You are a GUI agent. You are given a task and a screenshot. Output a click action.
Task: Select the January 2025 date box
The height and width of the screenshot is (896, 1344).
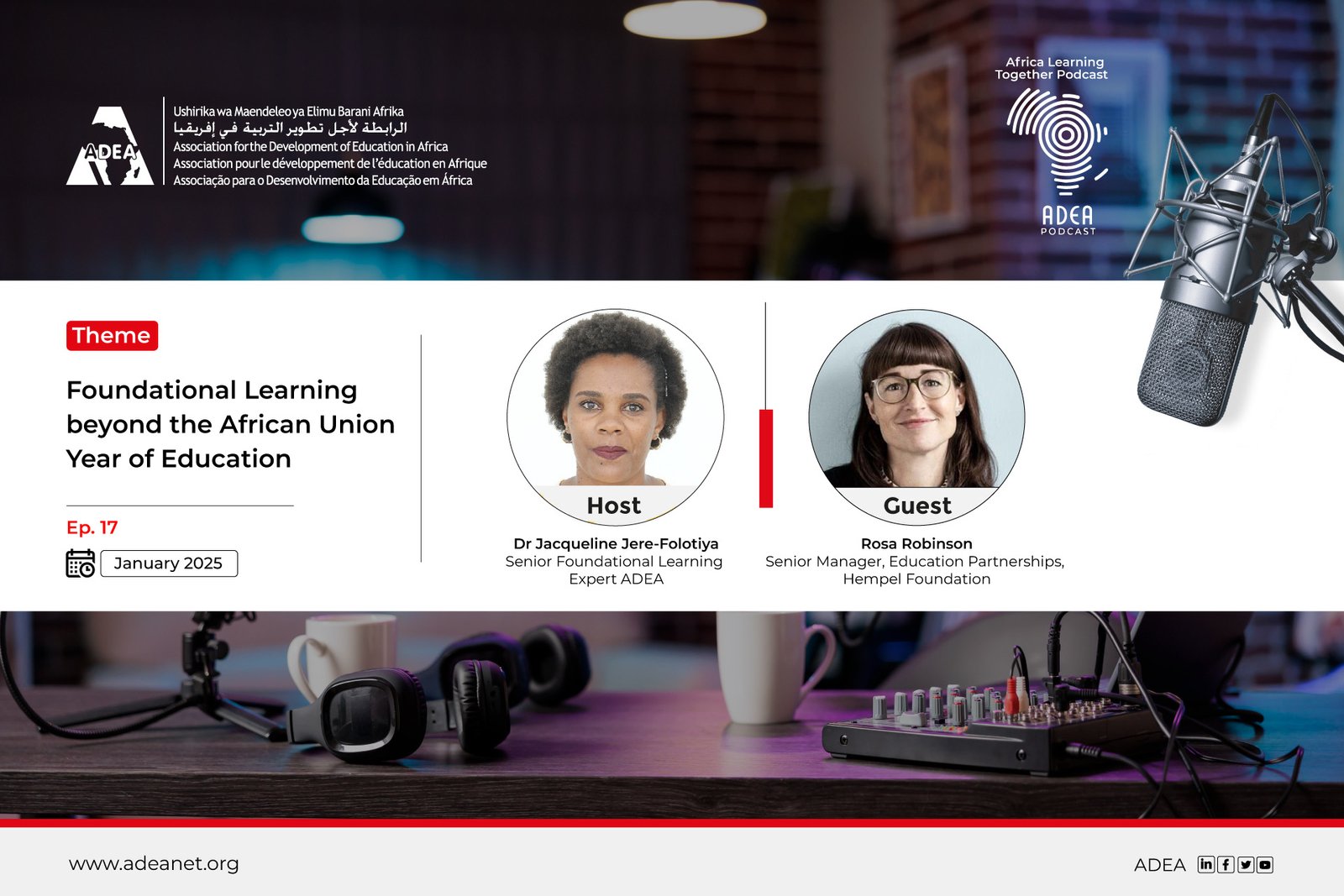coord(169,563)
